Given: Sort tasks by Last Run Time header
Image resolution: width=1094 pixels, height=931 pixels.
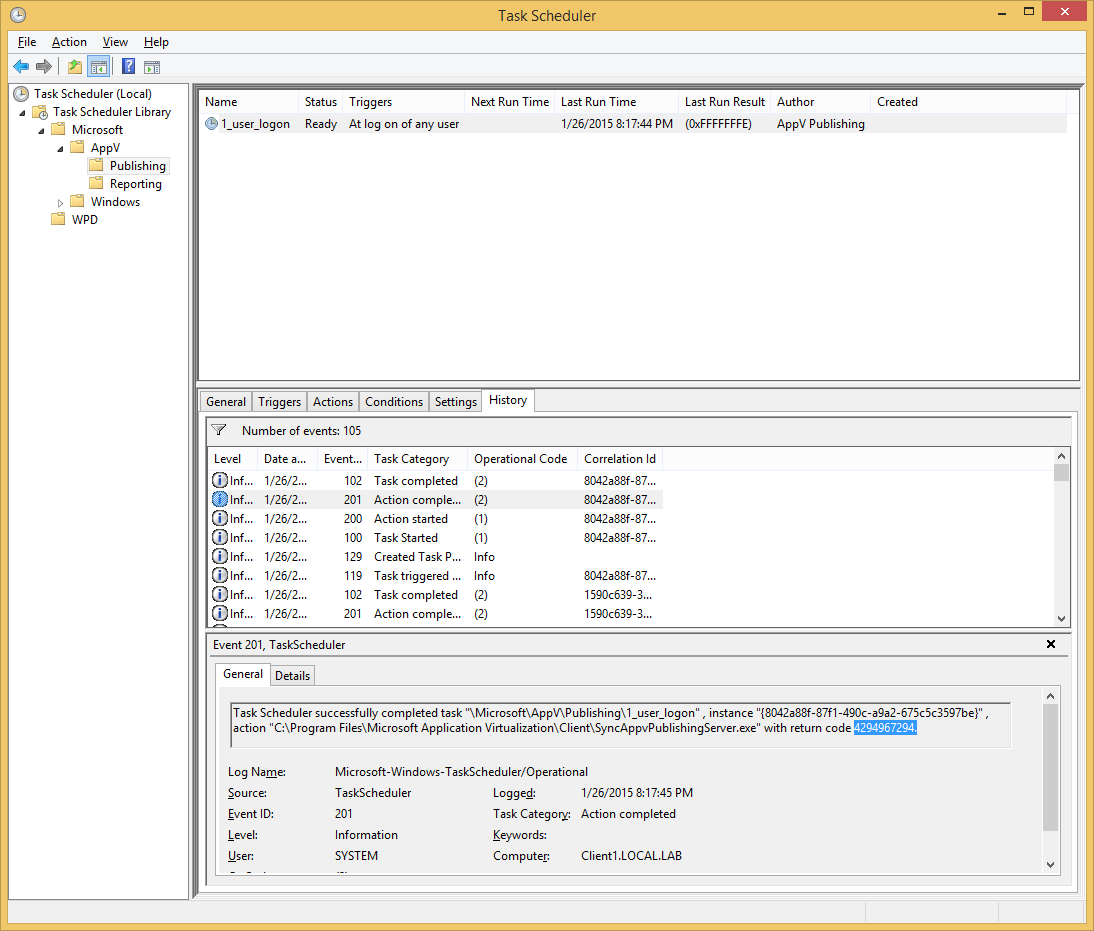Looking at the screenshot, I should 617,102.
